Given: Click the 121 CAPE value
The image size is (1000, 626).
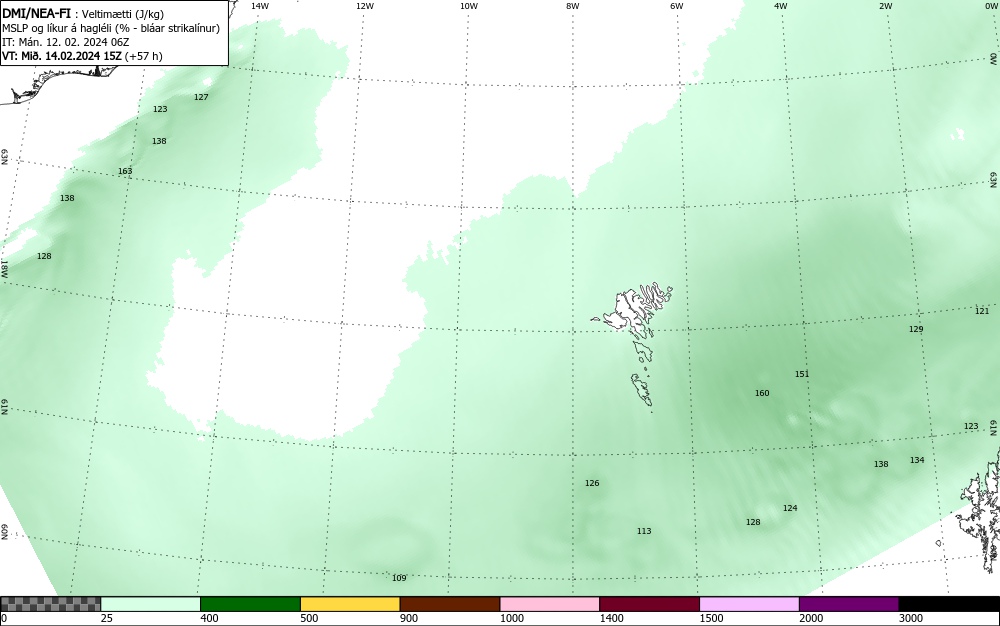Looking at the screenshot, I should (x=982, y=310).
